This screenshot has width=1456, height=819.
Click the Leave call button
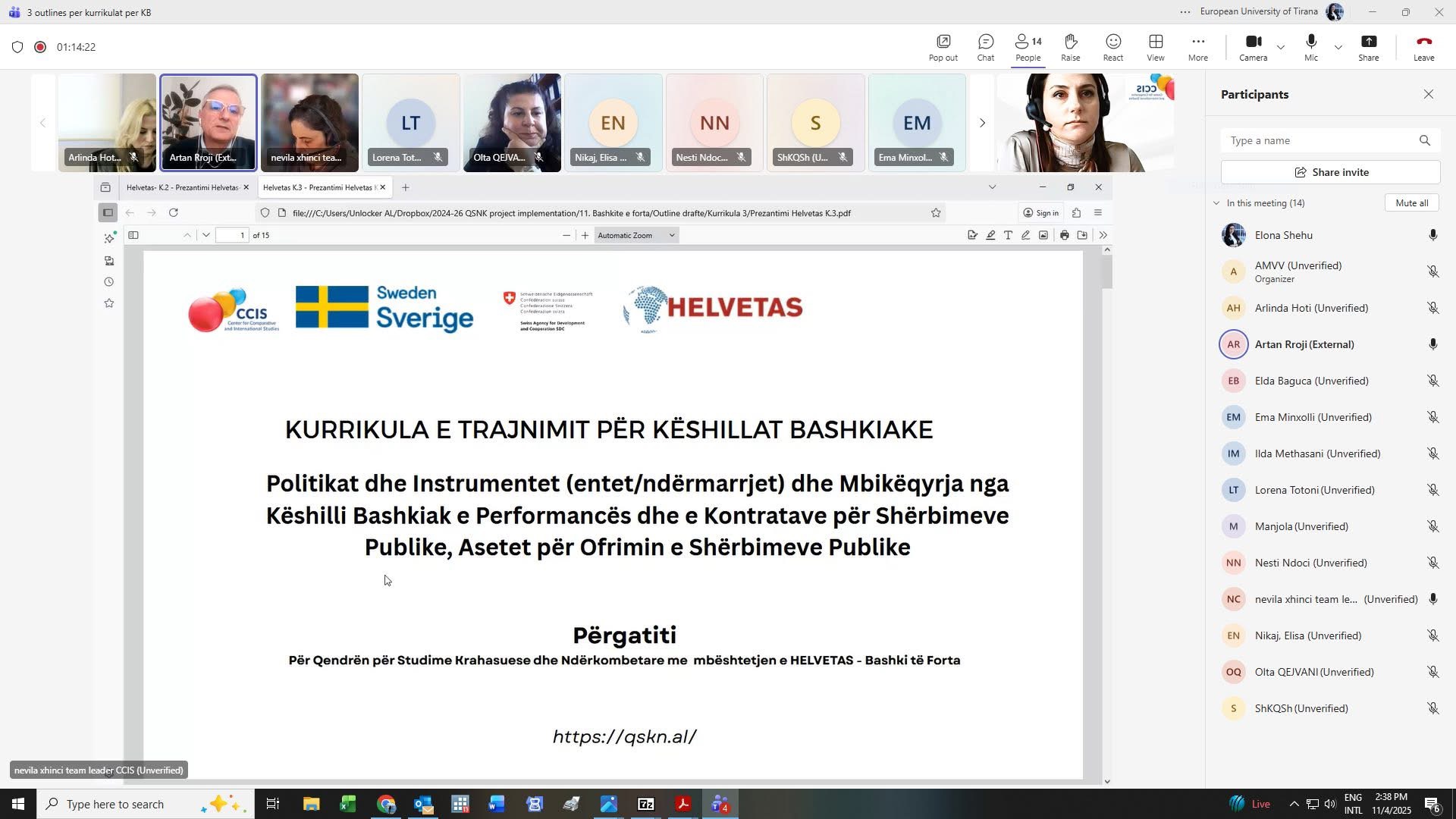pos(1423,47)
